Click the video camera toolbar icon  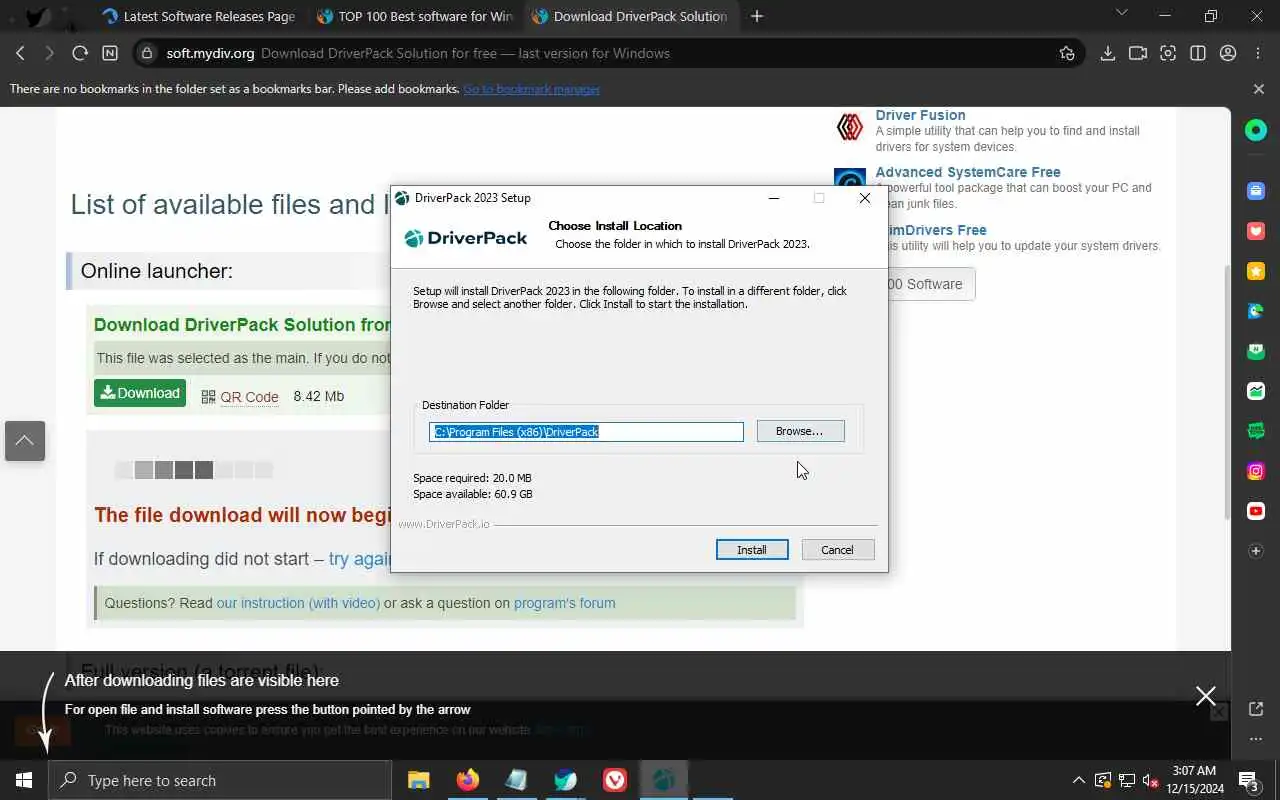[1138, 53]
